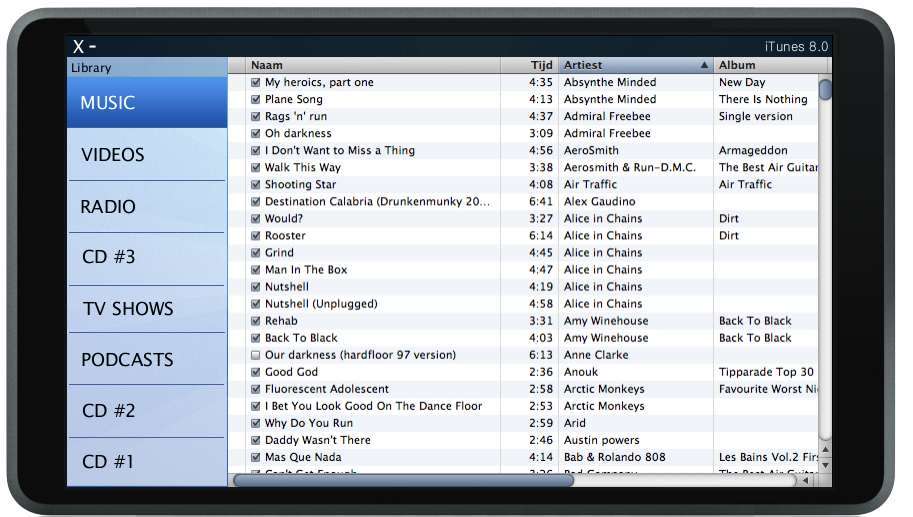The image size is (913, 517).
Task: Open TV SHOWS in the sidebar
Action: pos(147,309)
